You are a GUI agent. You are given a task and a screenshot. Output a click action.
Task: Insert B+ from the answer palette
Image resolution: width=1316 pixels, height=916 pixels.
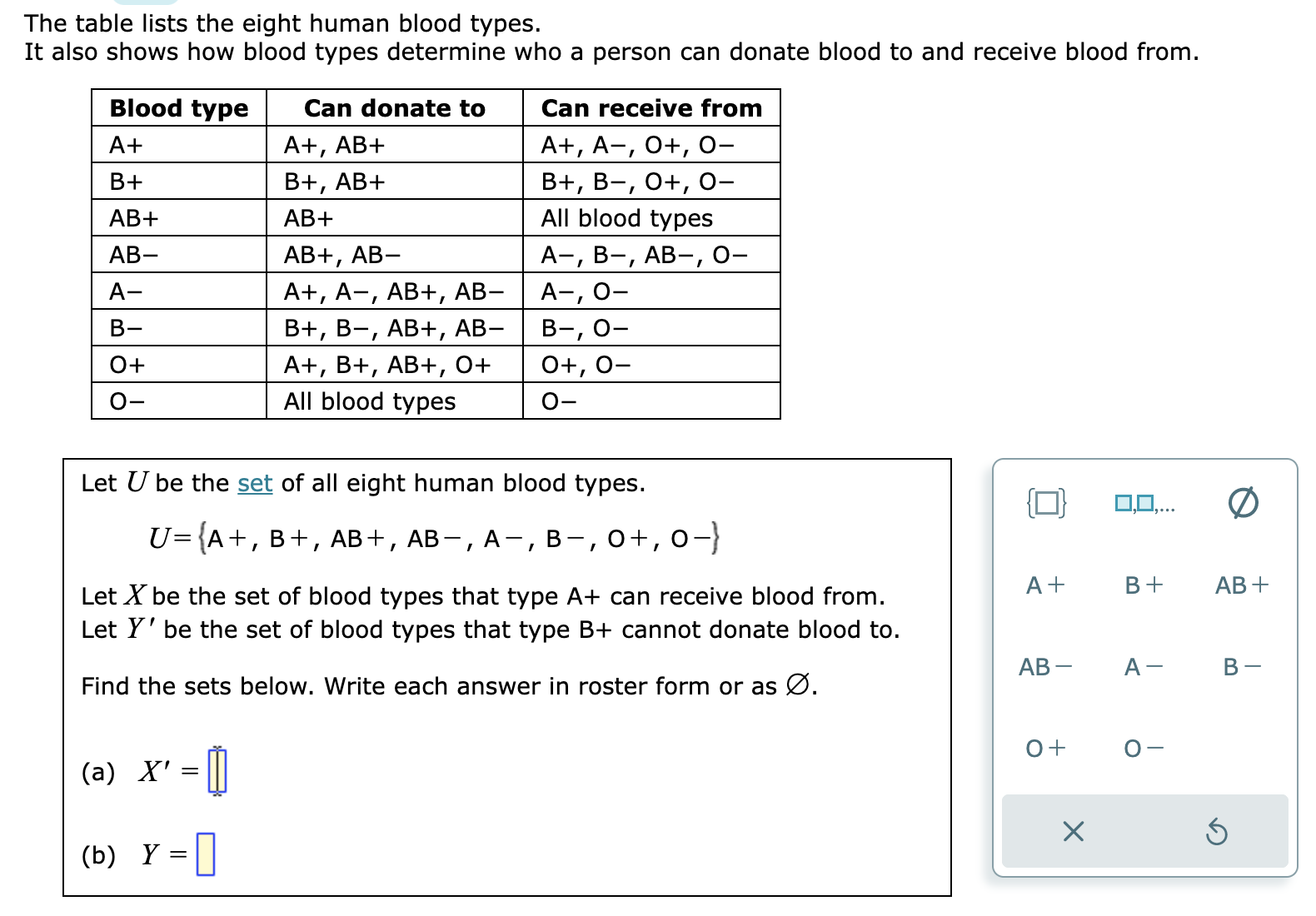click(1142, 585)
